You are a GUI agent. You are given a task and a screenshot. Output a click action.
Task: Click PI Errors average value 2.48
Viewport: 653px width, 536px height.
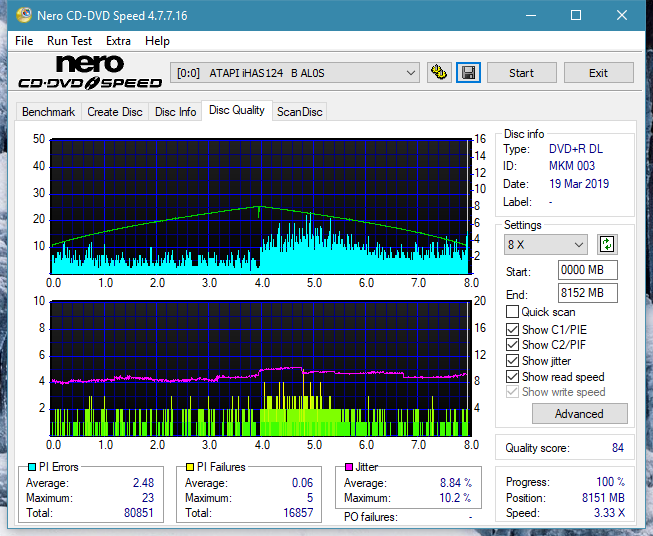(x=143, y=483)
